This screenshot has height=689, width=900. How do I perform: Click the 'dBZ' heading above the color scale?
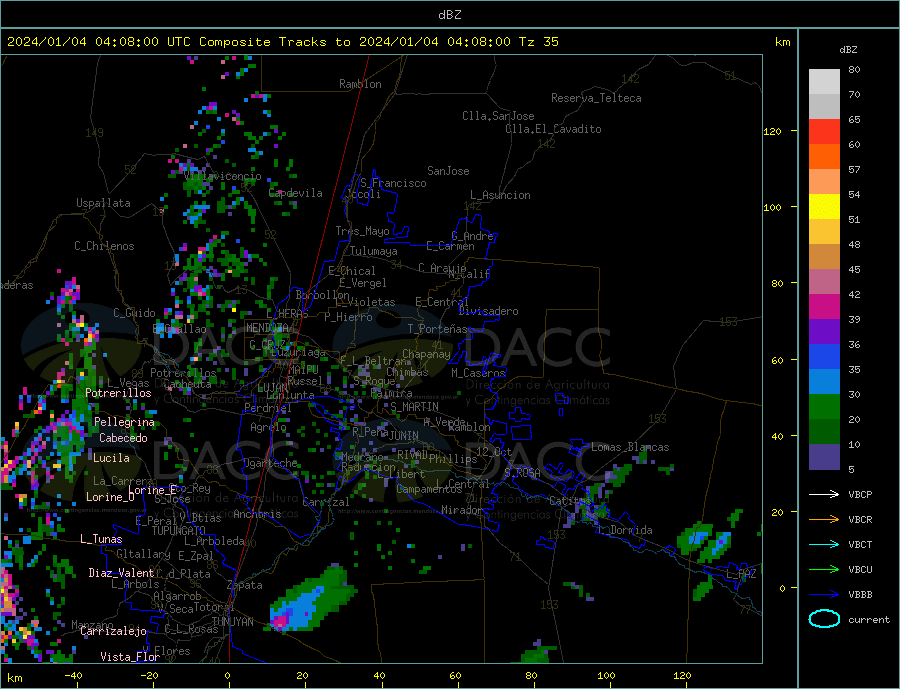click(x=848, y=50)
